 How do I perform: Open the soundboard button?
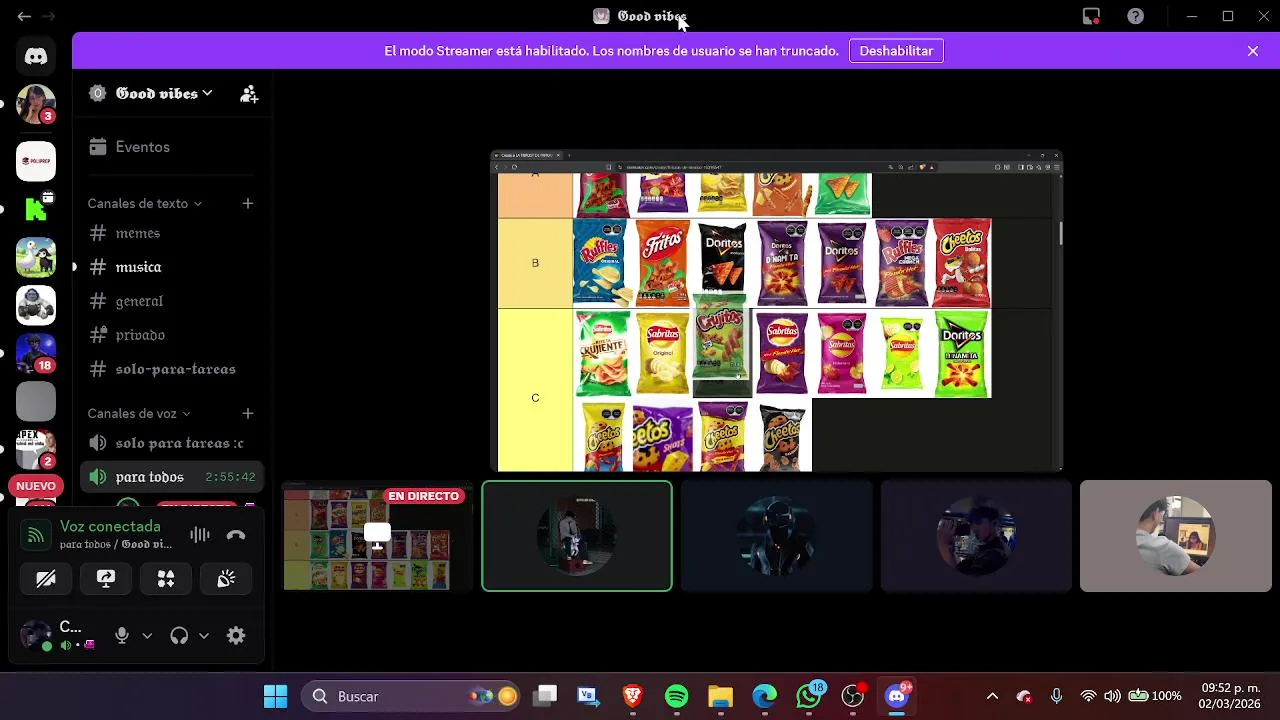[x=226, y=579]
